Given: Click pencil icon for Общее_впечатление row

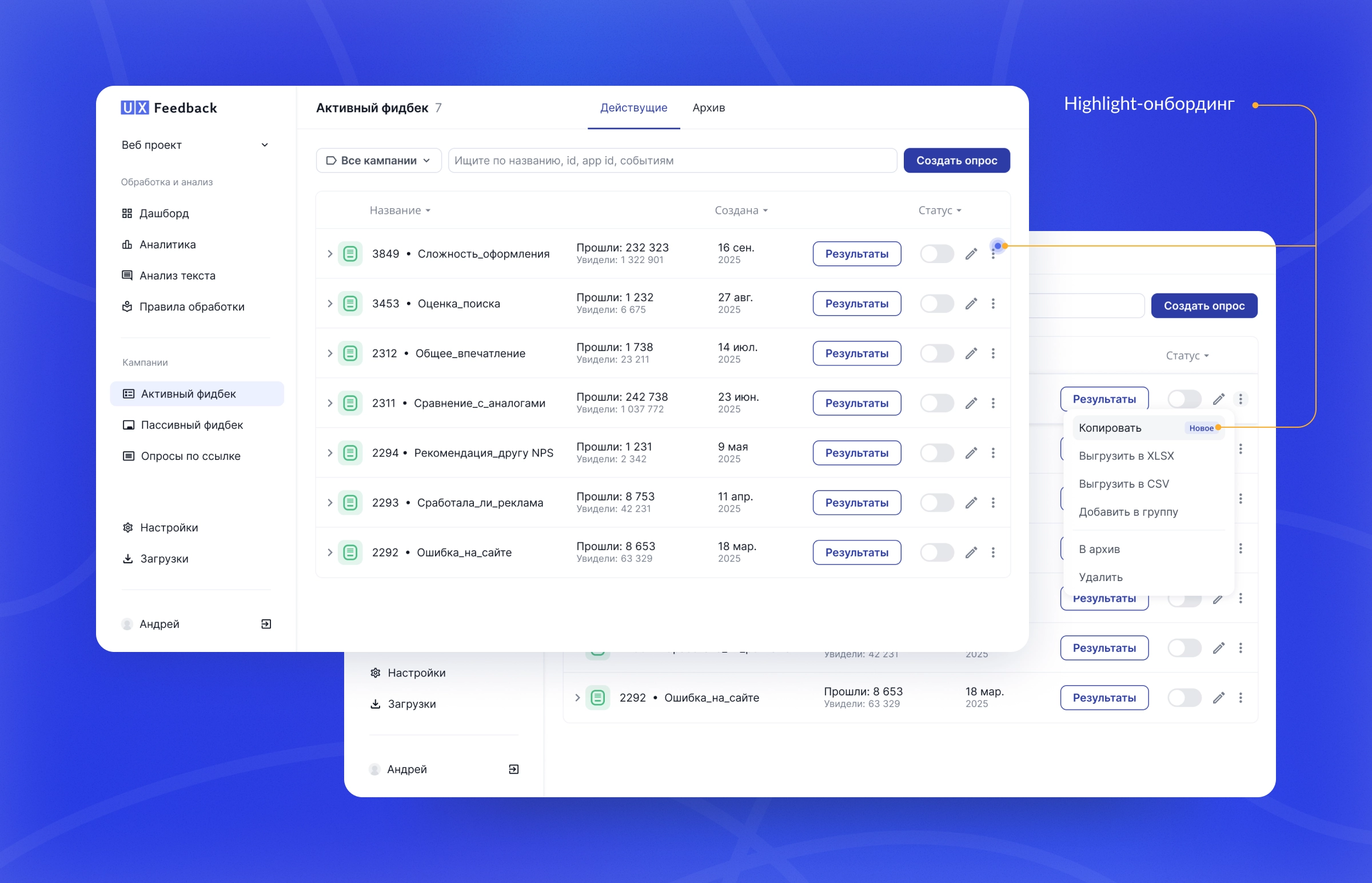Looking at the screenshot, I should point(971,353).
